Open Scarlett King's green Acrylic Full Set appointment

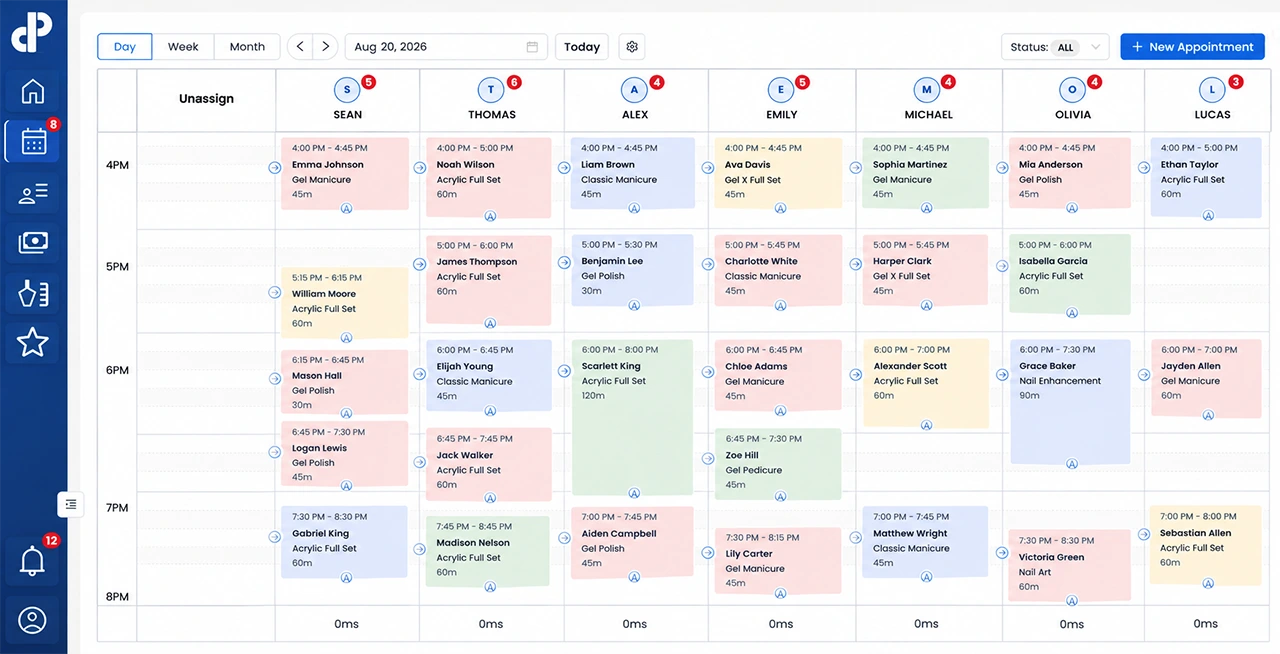(632, 418)
